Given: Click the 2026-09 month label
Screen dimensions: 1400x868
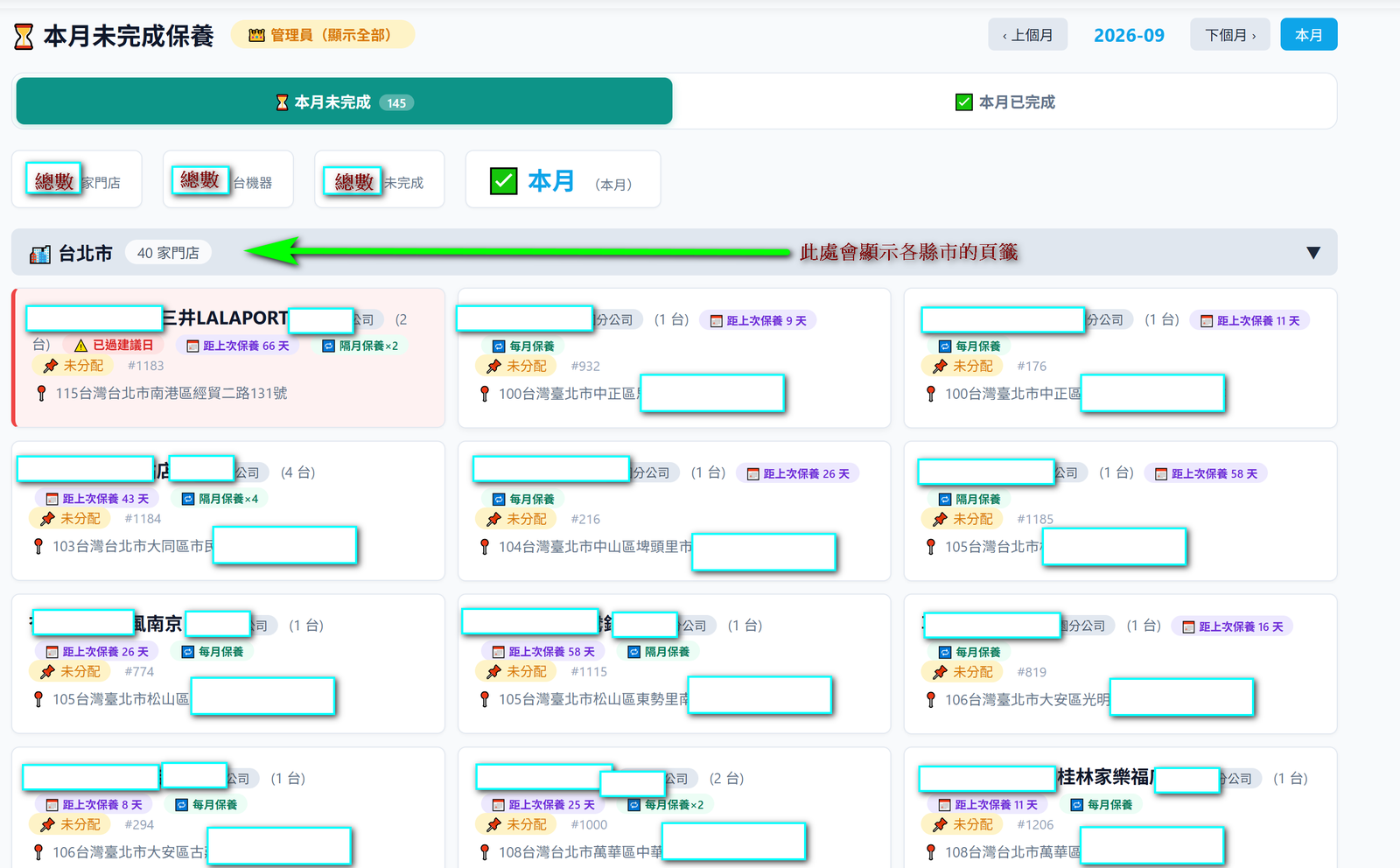Looking at the screenshot, I should (1129, 35).
